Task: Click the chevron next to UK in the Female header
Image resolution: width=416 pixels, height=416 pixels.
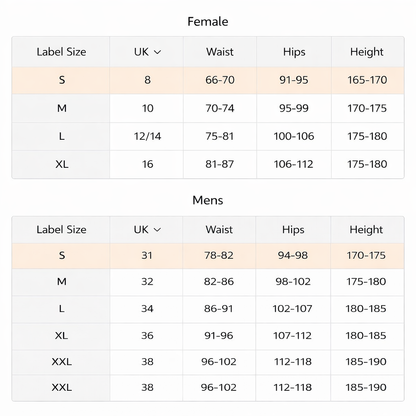Action: pos(157,52)
